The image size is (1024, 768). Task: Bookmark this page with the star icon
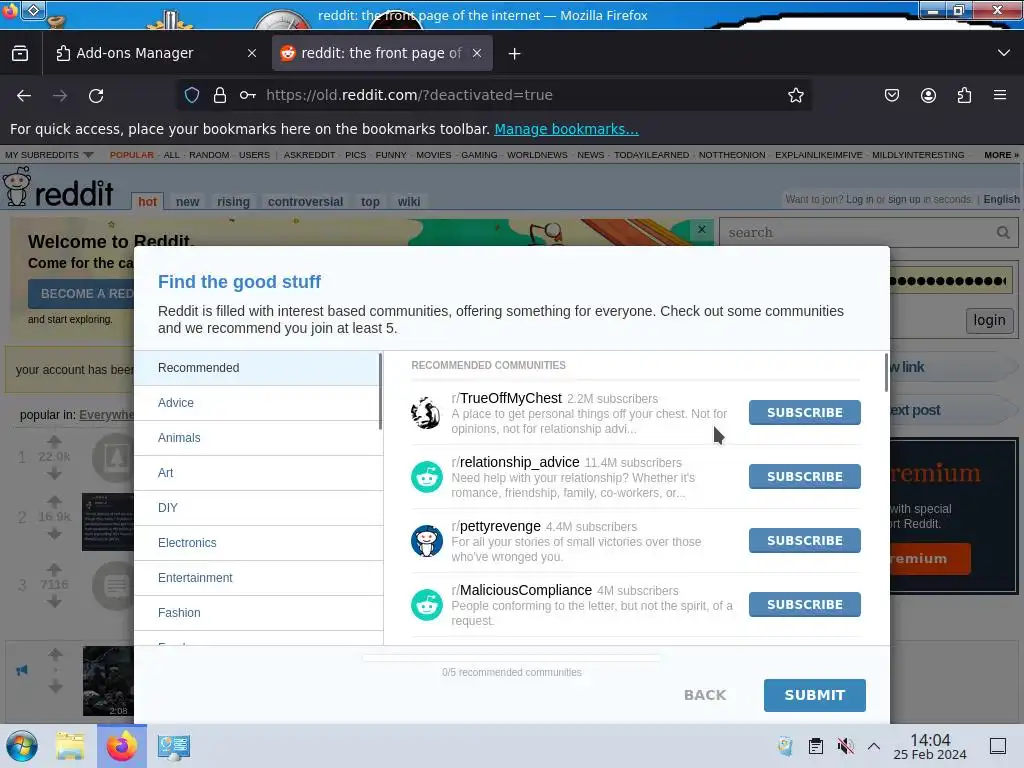click(795, 95)
